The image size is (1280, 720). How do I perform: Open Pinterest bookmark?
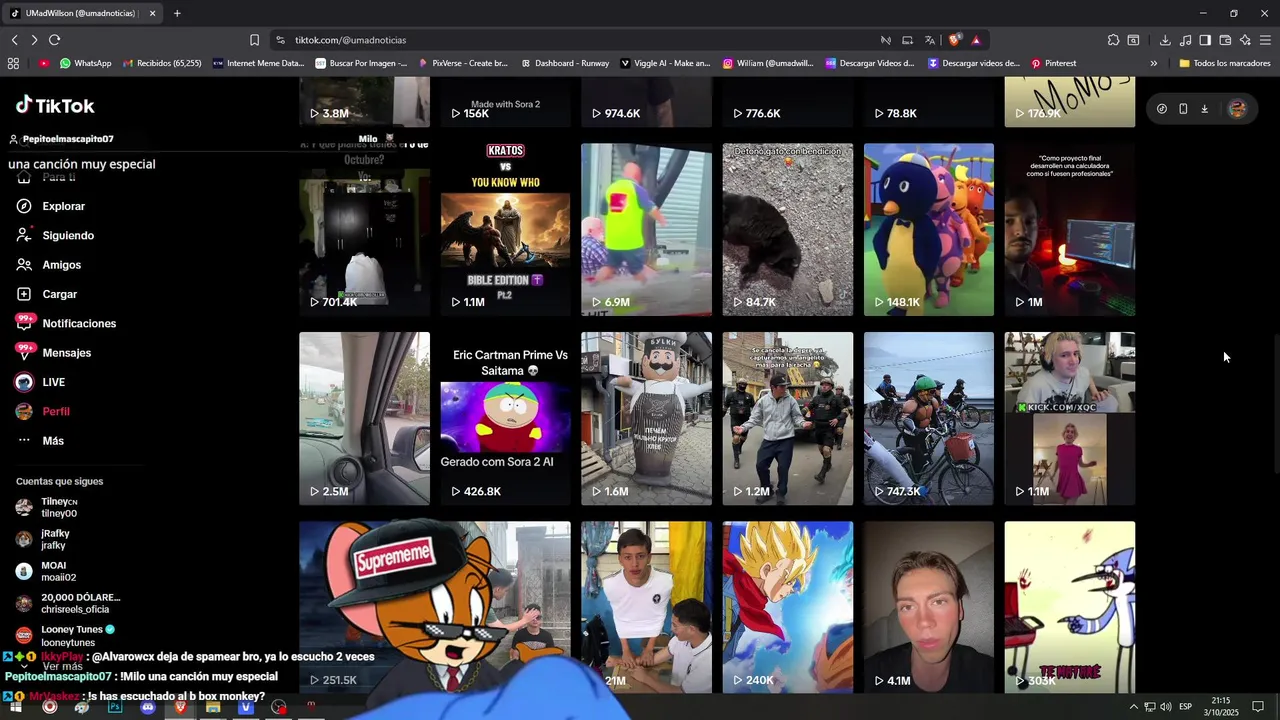1053,63
